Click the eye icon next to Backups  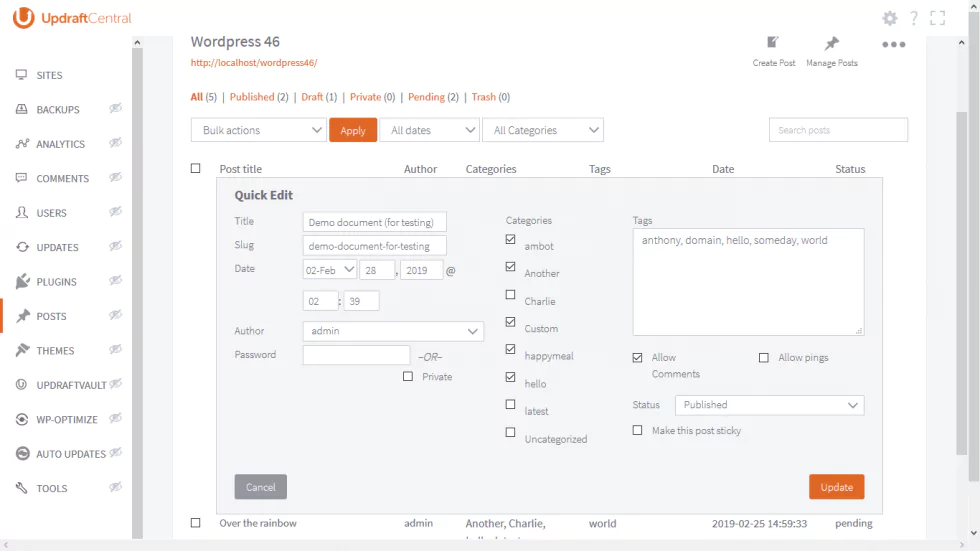(116, 109)
